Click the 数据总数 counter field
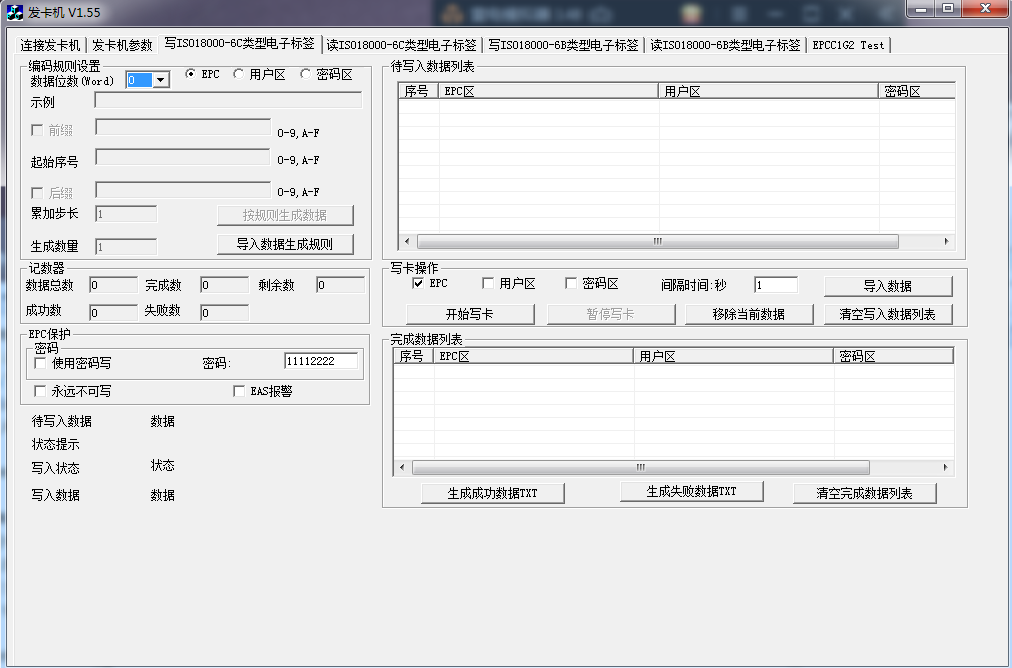 (114, 285)
